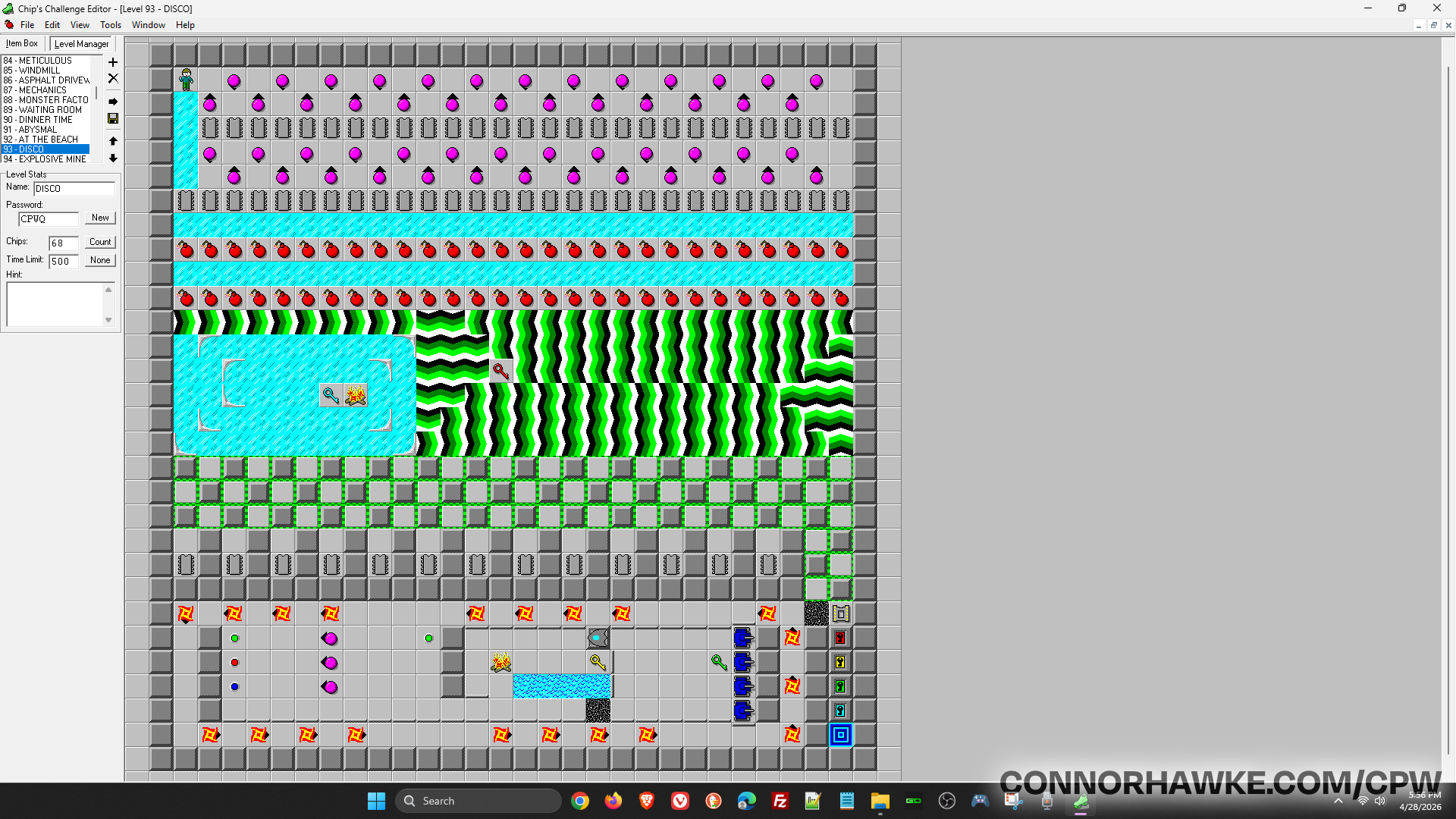Select the yellow locked door tile
Image resolution: width=1456 pixels, height=819 pixels.
841,662
